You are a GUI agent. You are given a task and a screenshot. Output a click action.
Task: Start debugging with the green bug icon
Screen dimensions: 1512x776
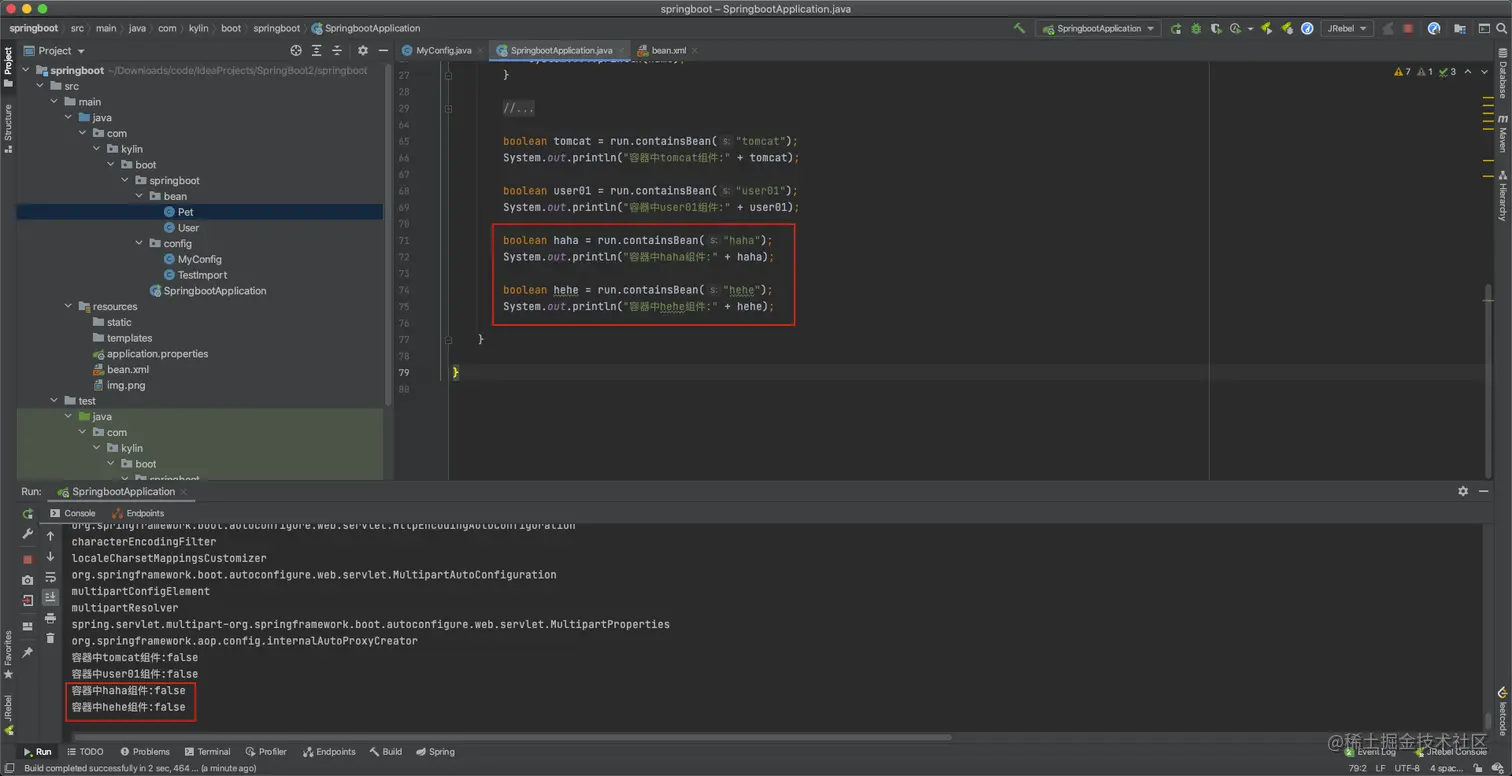click(1195, 29)
